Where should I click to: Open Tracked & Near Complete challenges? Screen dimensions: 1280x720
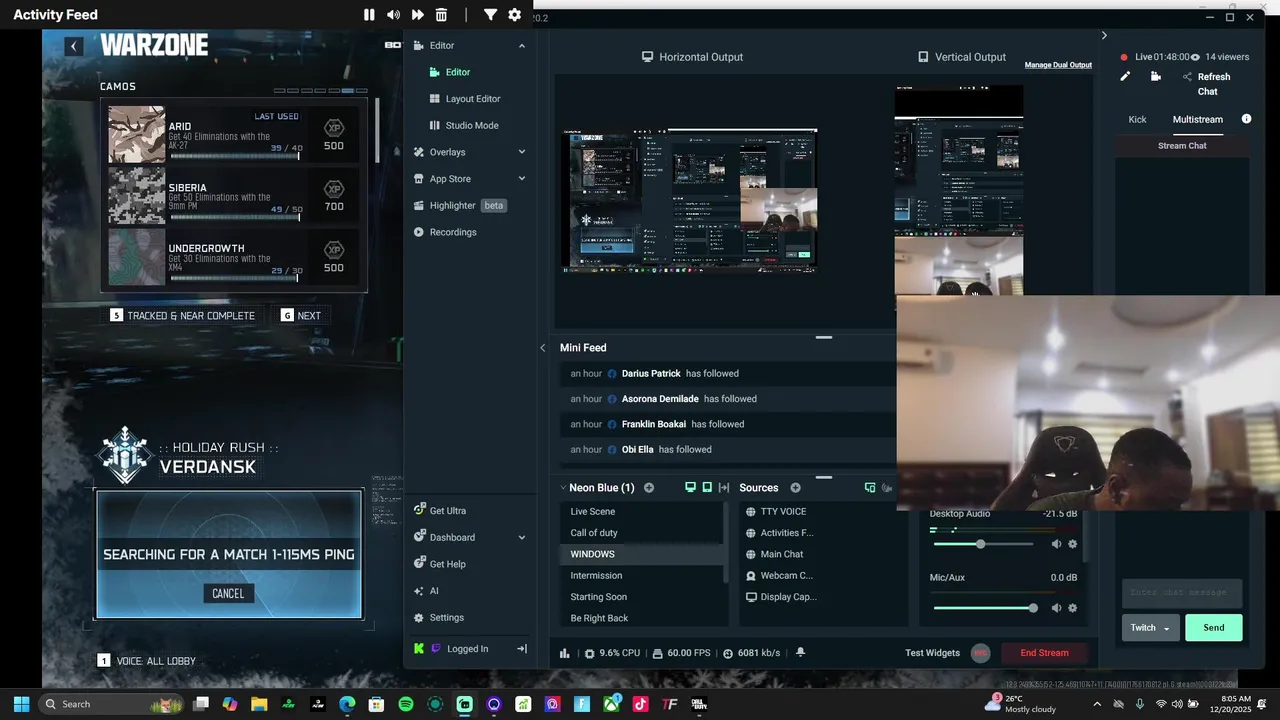183,315
